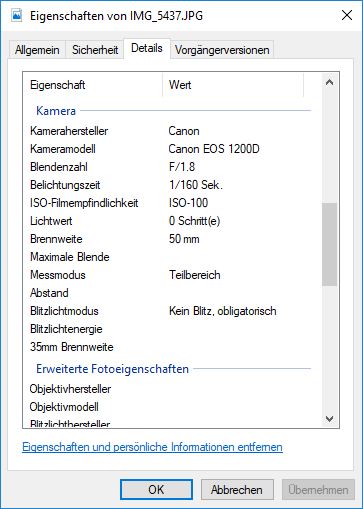Click the Blitzlichtmodus property label

[64, 311]
